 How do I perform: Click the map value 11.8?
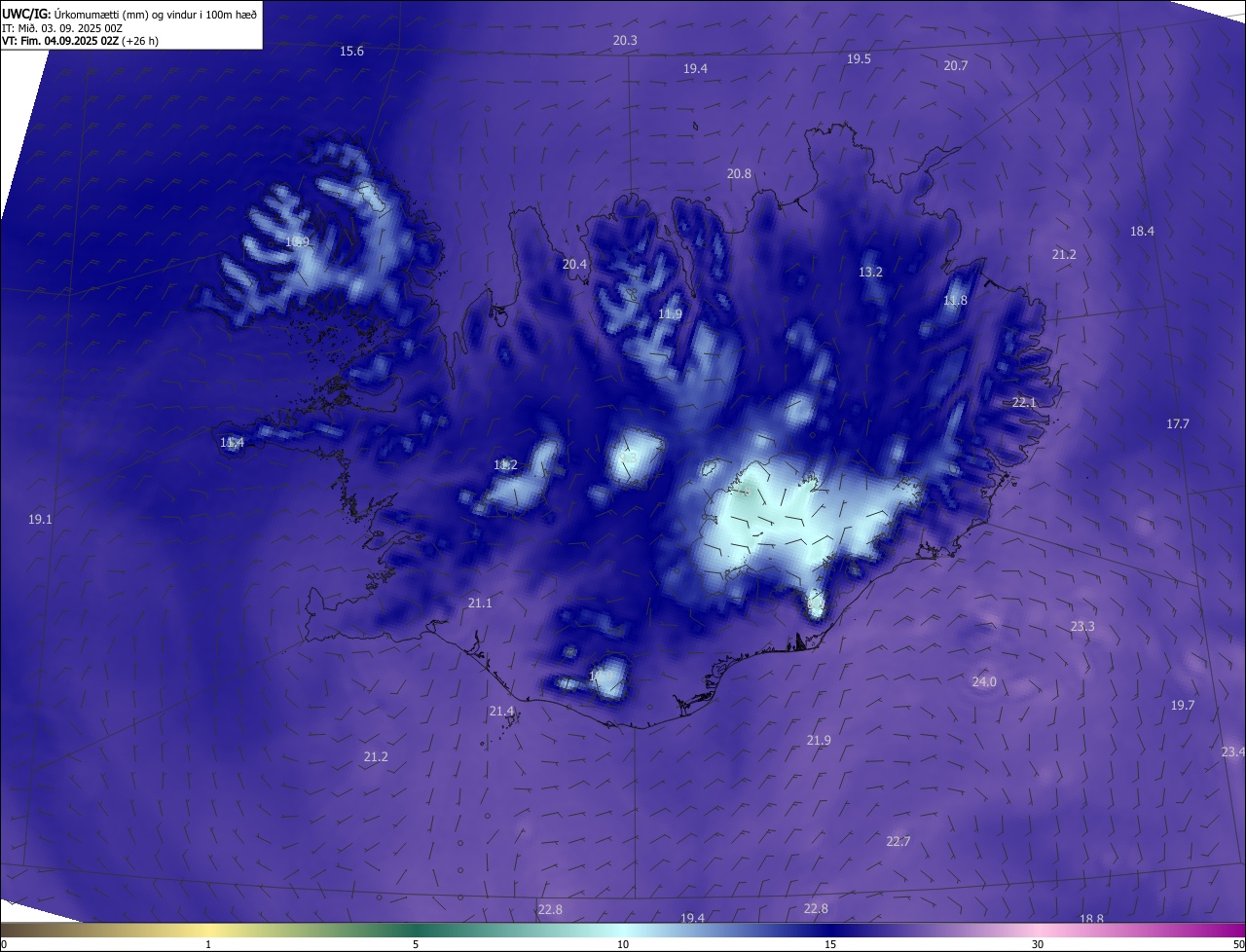[956, 301]
